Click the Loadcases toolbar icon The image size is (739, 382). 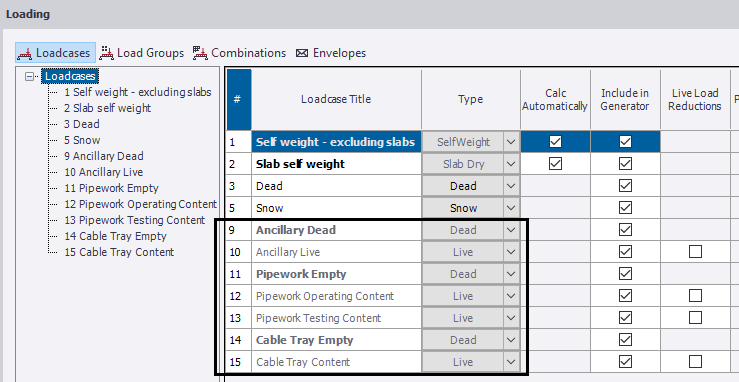click(x=25, y=53)
